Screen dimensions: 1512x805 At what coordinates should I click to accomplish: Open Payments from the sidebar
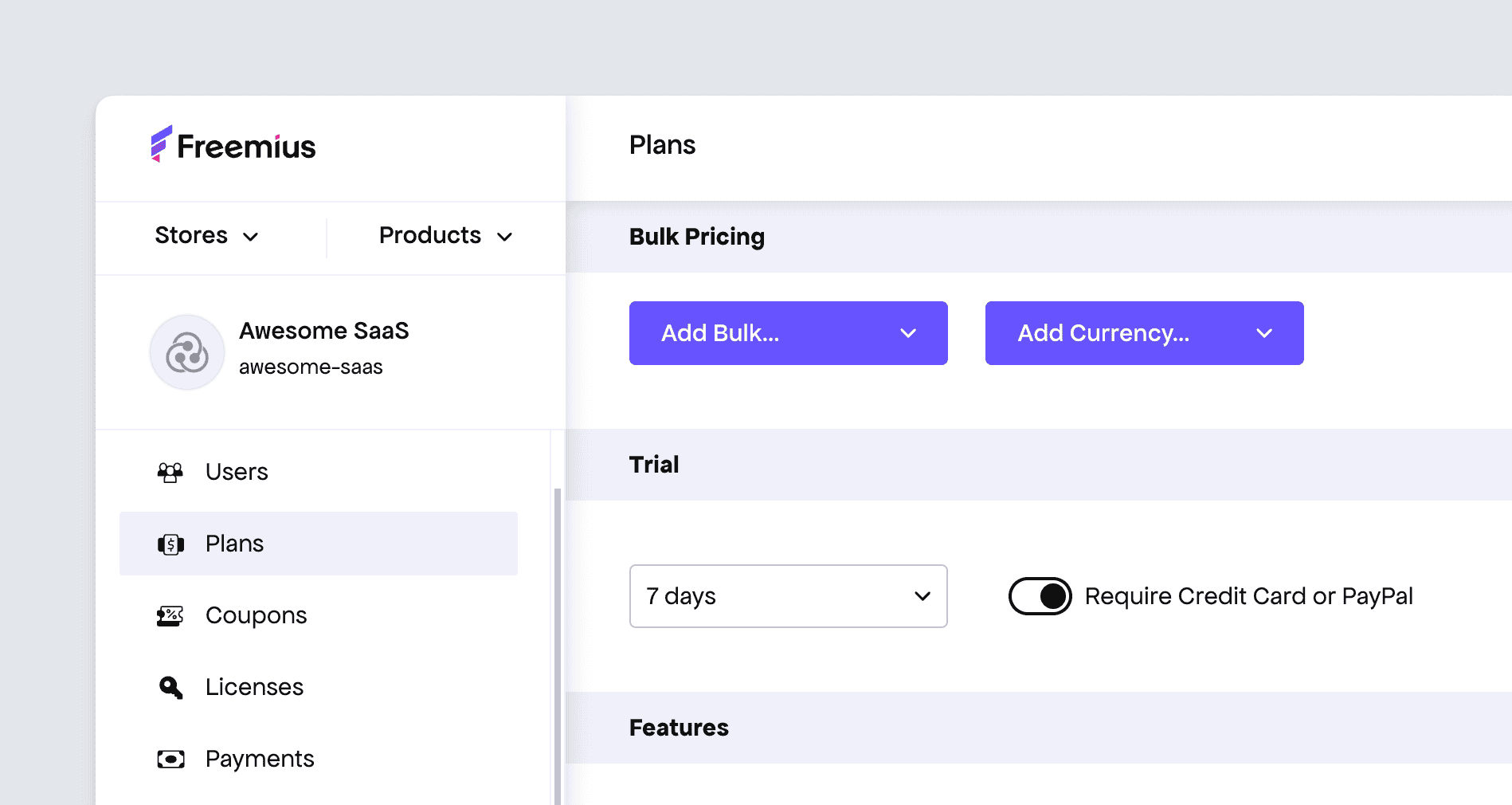(319, 759)
